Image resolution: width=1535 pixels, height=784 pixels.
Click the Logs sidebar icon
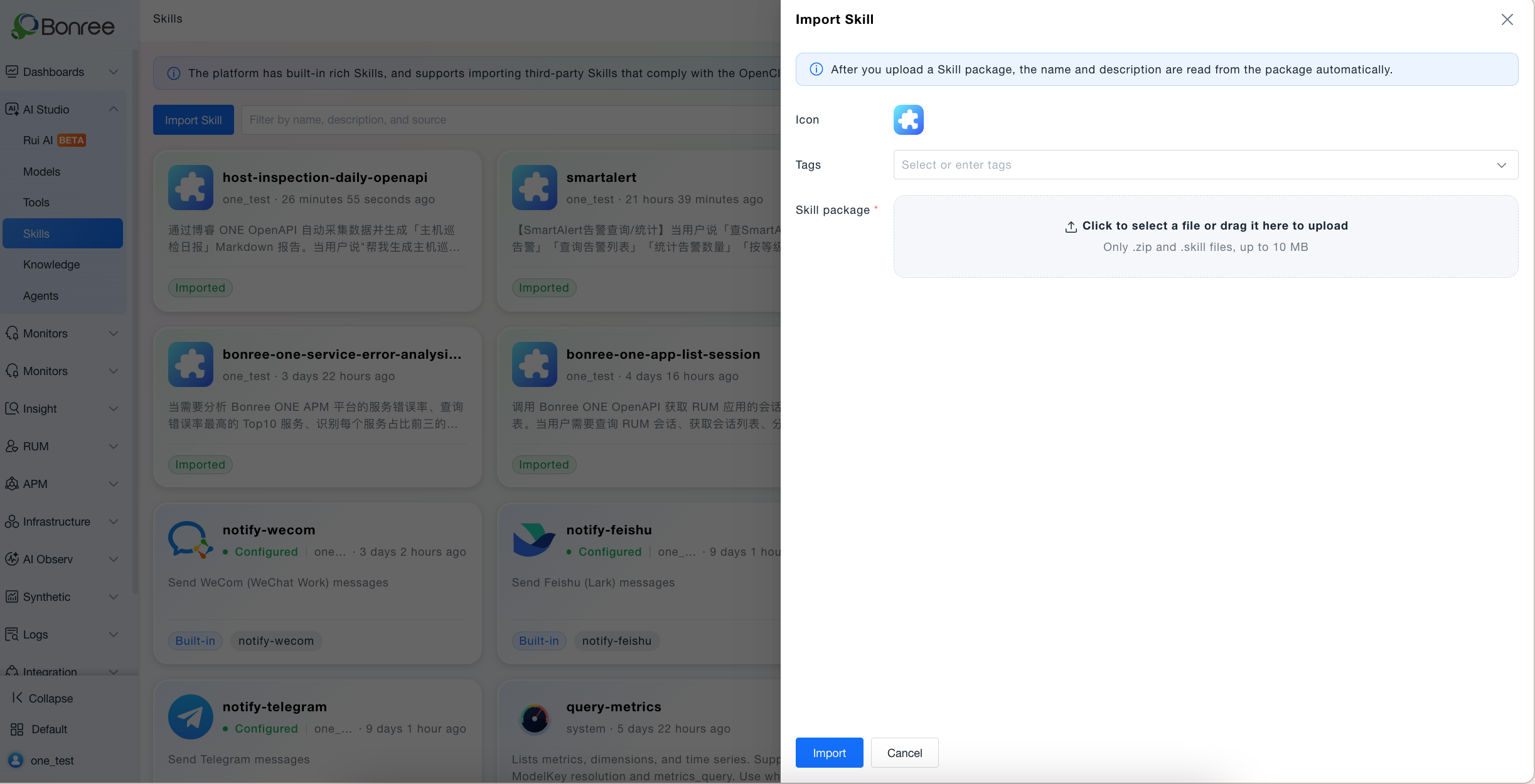point(11,634)
